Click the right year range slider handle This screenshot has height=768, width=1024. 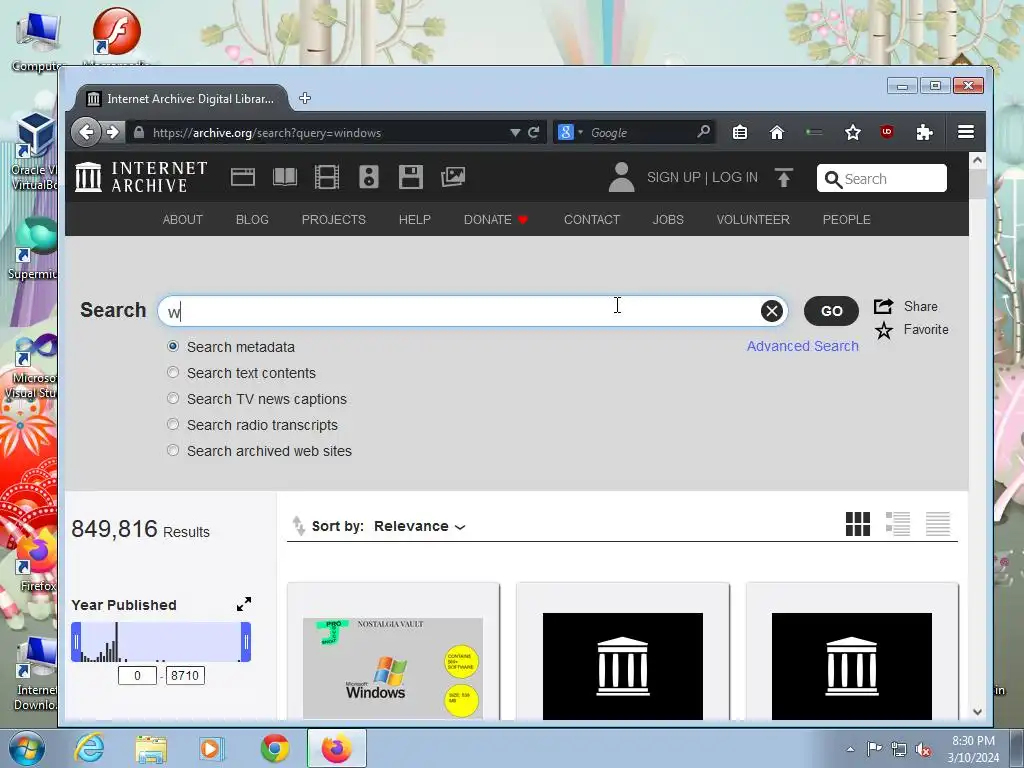click(246, 641)
